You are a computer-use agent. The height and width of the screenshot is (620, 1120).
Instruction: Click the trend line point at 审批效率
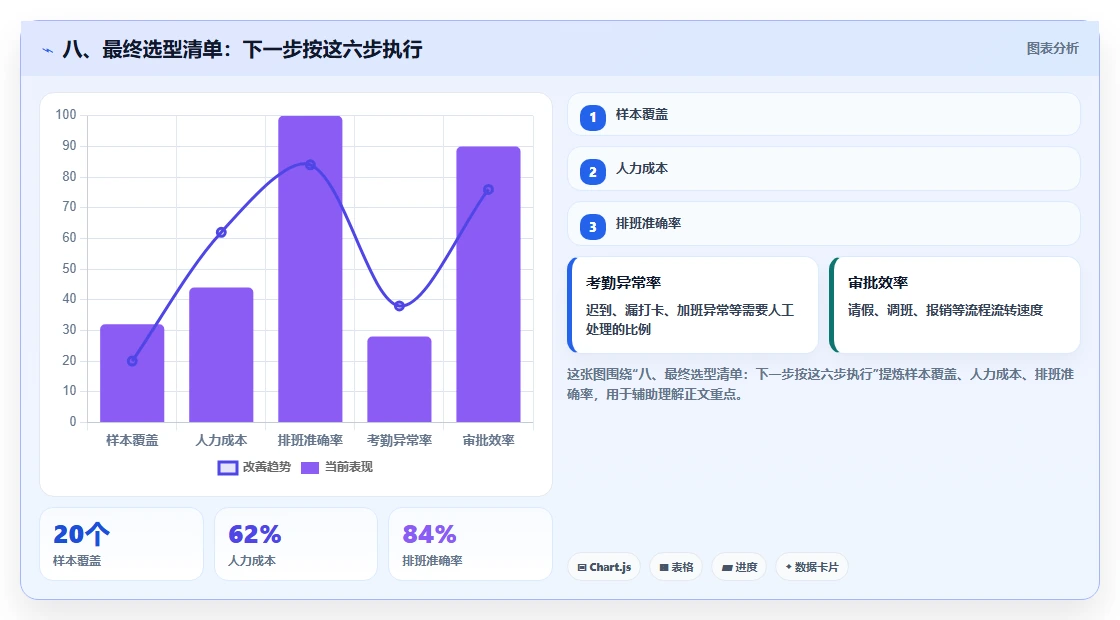[489, 189]
